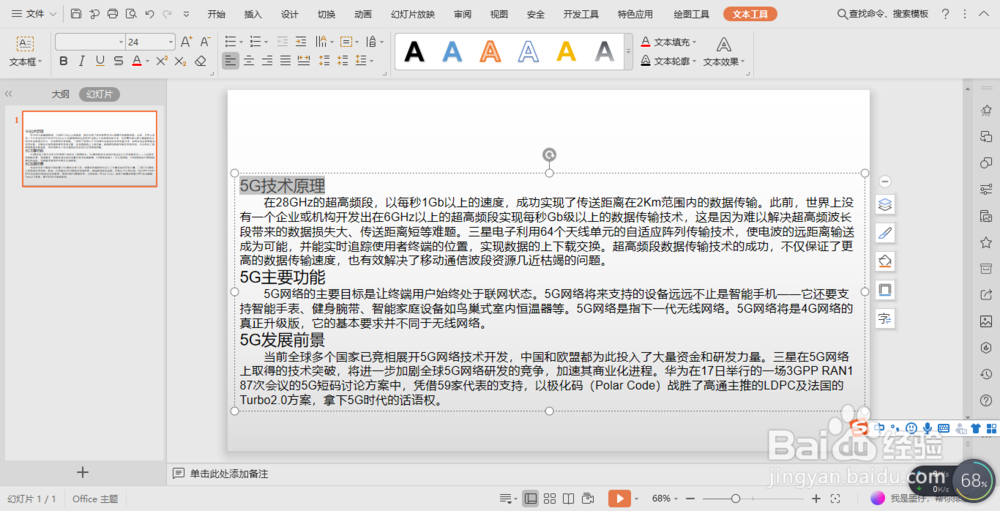
Task: Click the zoom slider handle
Action: [735, 498]
